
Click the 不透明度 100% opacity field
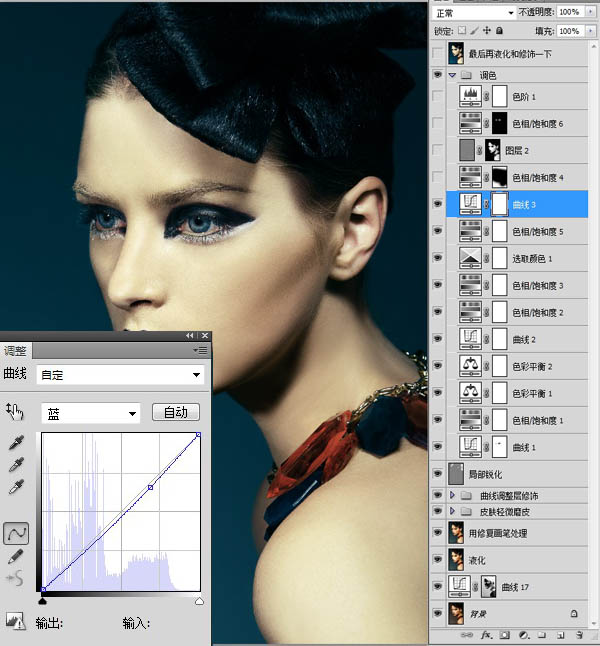click(x=571, y=12)
